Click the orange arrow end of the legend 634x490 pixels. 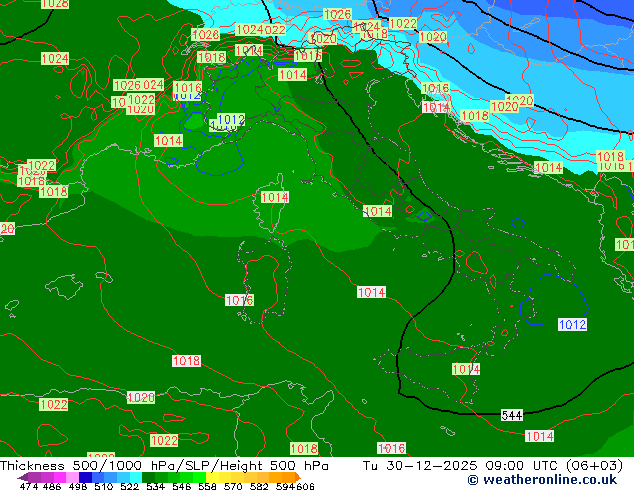[x=298, y=477]
